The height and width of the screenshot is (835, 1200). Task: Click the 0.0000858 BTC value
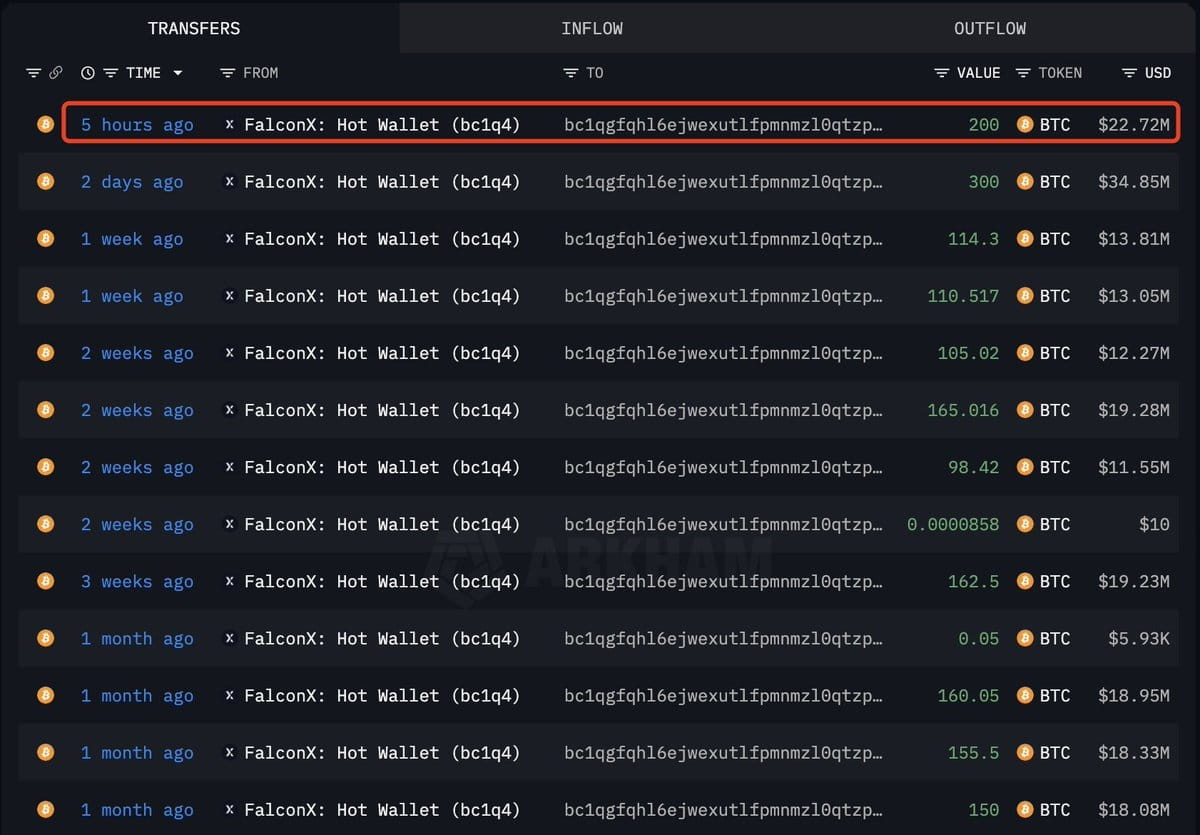(x=953, y=525)
